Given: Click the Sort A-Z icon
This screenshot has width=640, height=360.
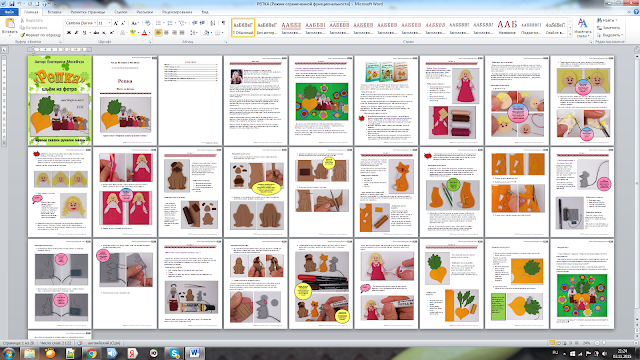Looking at the screenshot, I should click(x=213, y=23).
